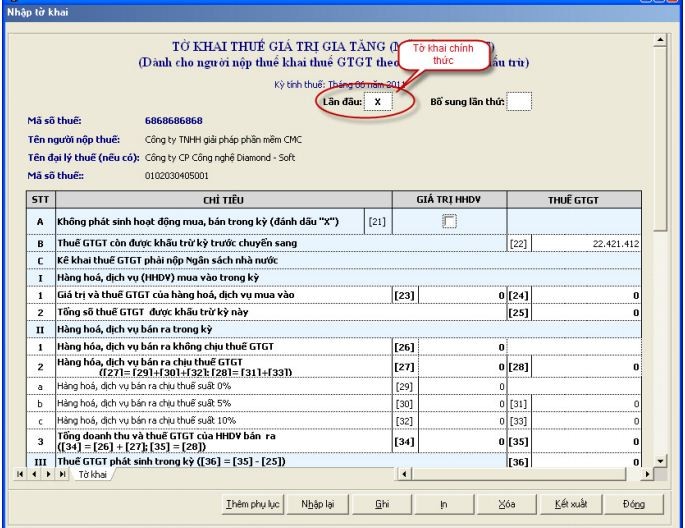The width and height of the screenshot is (685, 528).
Task: Click Nhập lại button
Action: [318, 504]
